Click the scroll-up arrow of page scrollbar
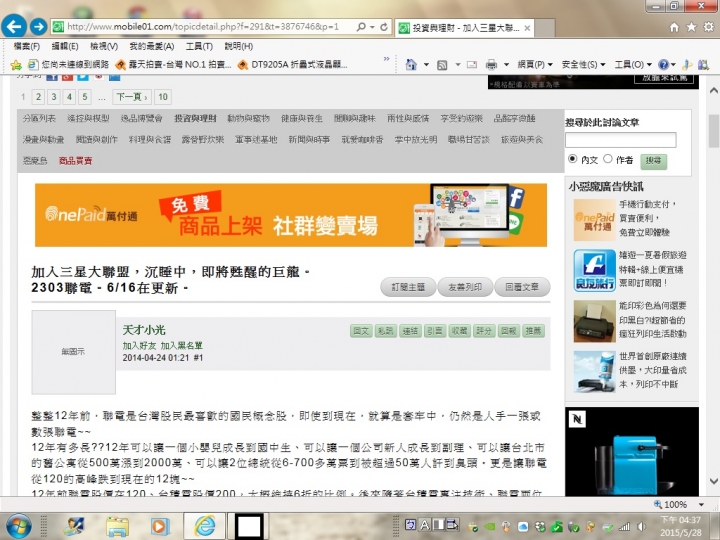Screen dimensions: 720x540 click(713, 90)
